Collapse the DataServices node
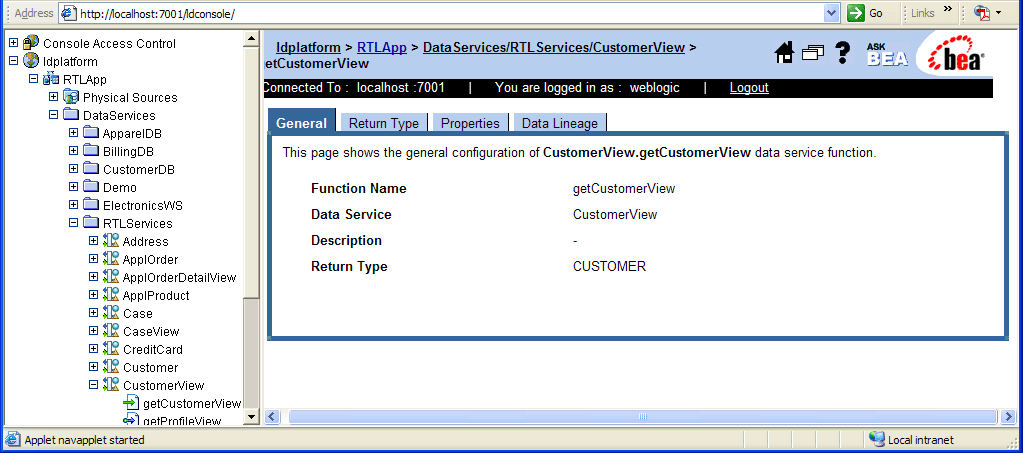Screen dimensions: 1023x453 coord(53,115)
